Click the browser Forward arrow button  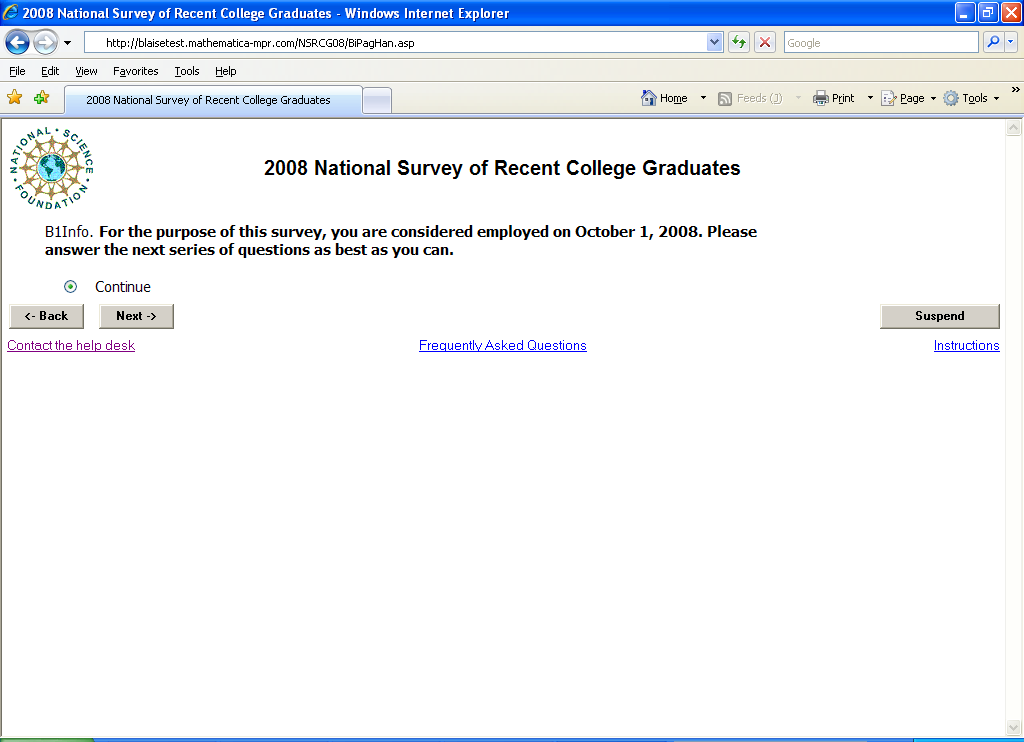pos(45,43)
